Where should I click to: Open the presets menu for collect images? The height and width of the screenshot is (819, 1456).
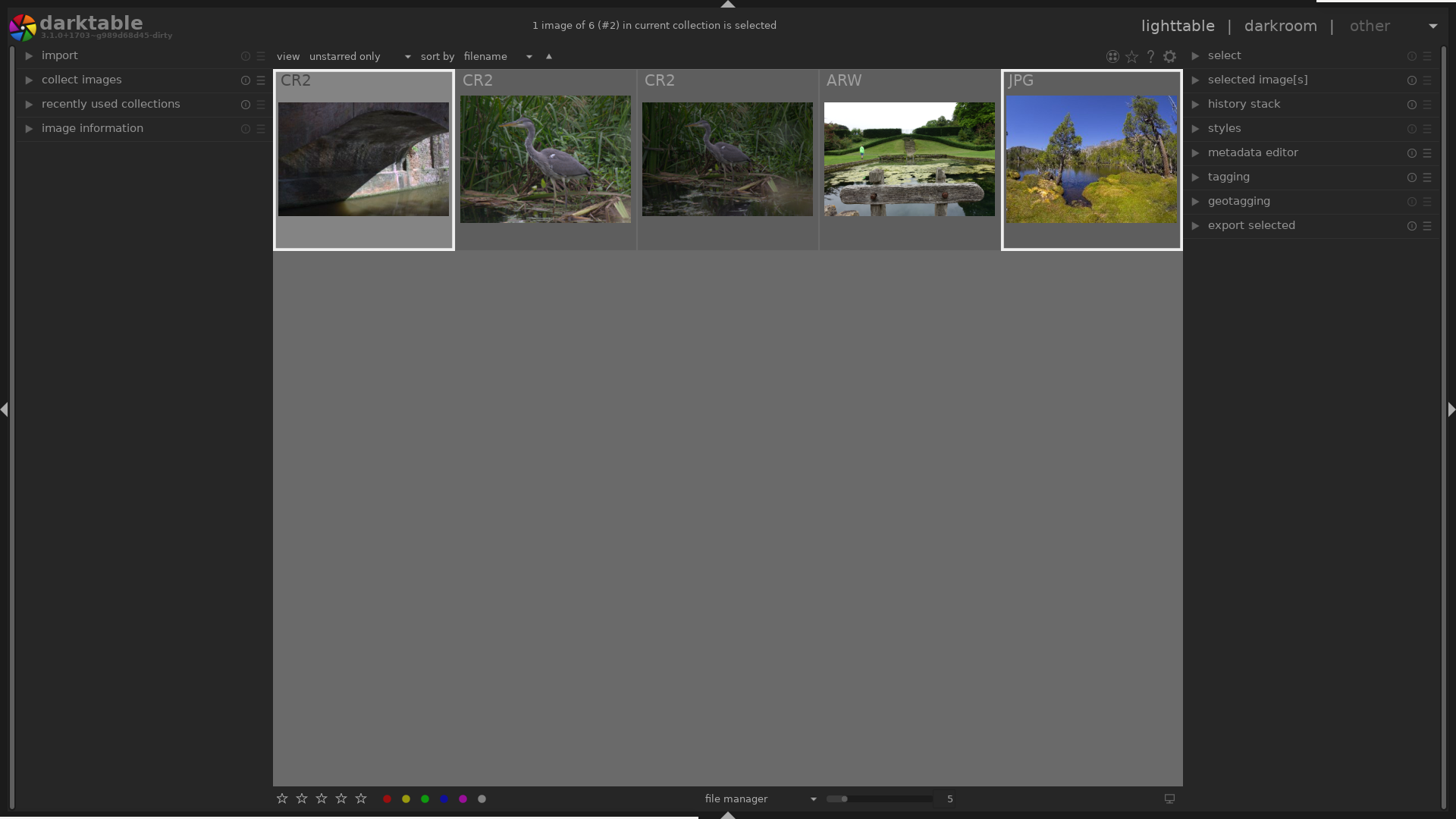click(x=262, y=80)
